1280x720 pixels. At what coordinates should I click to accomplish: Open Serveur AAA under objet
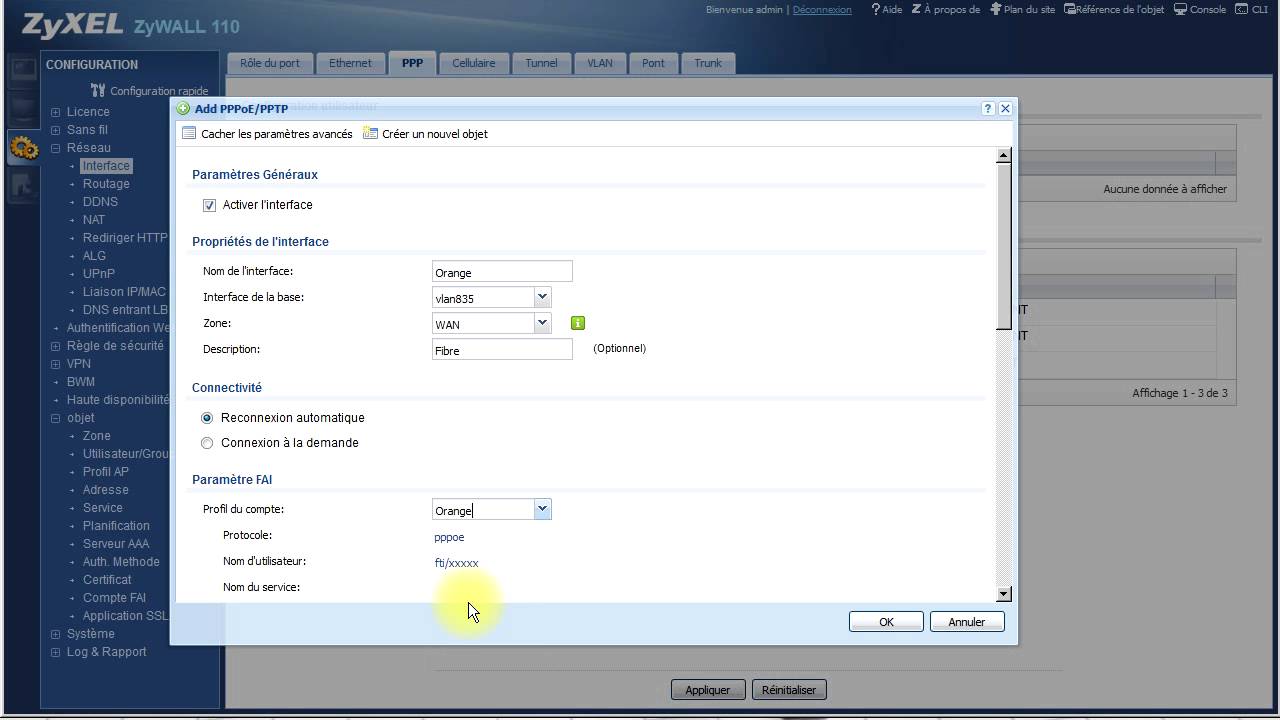pyautogui.click(x=116, y=544)
